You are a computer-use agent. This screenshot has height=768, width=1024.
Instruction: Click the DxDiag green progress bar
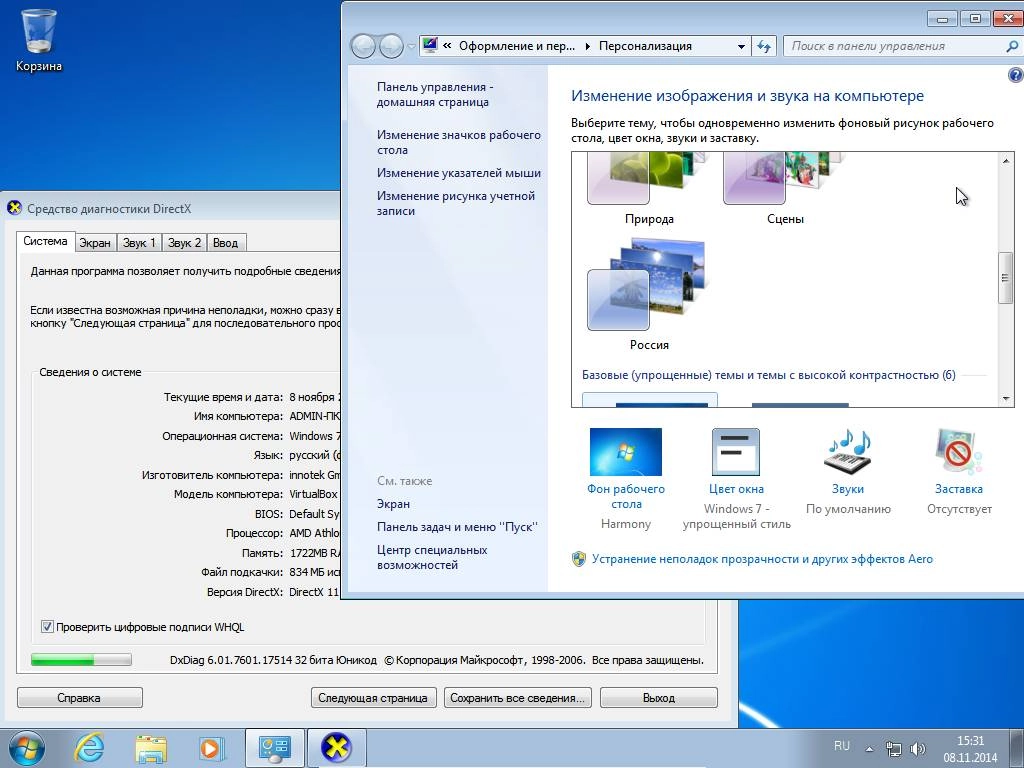81,660
